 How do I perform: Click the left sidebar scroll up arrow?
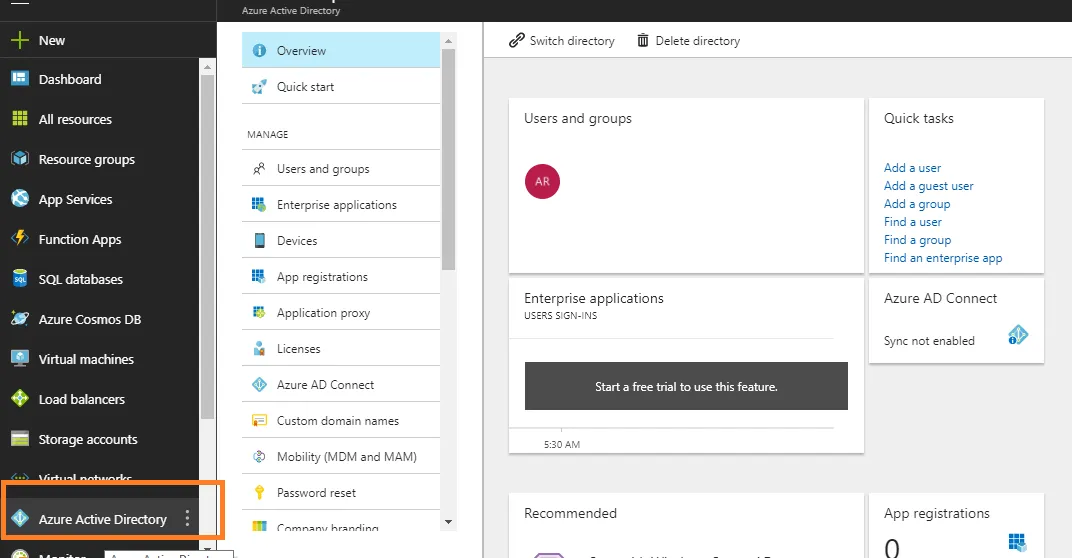click(207, 67)
